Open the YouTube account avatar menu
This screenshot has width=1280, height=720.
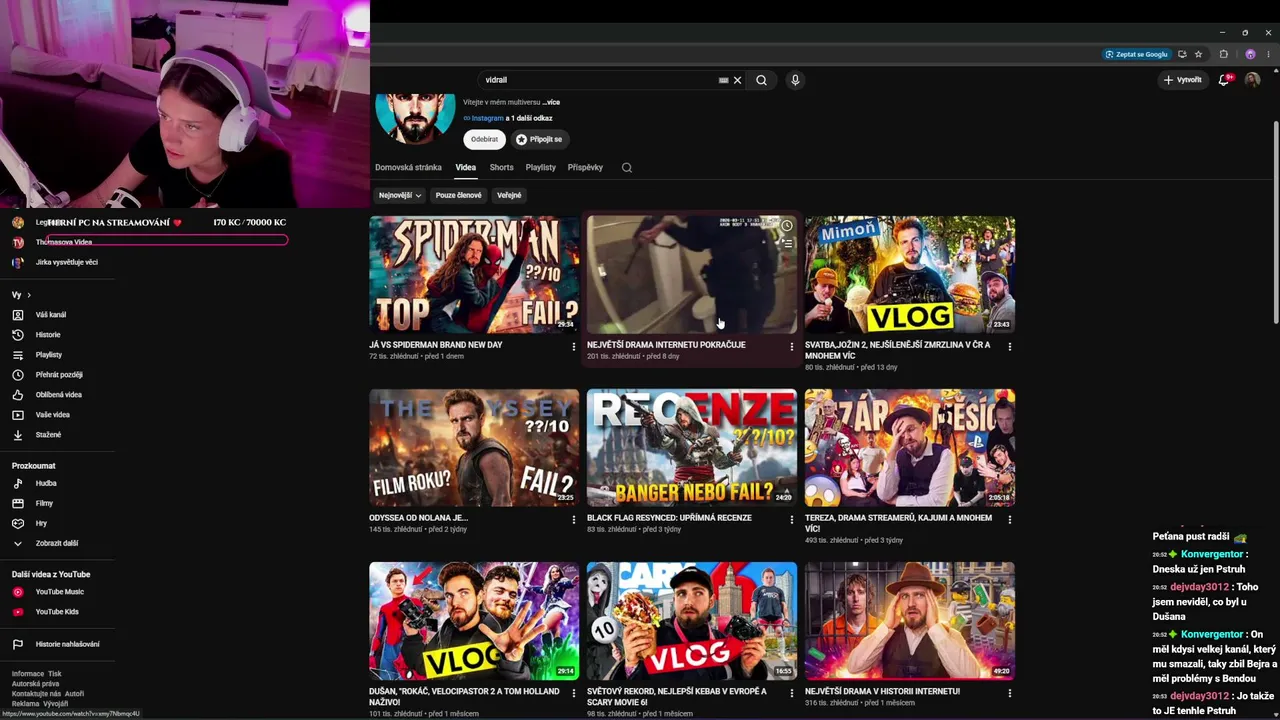click(1252, 80)
